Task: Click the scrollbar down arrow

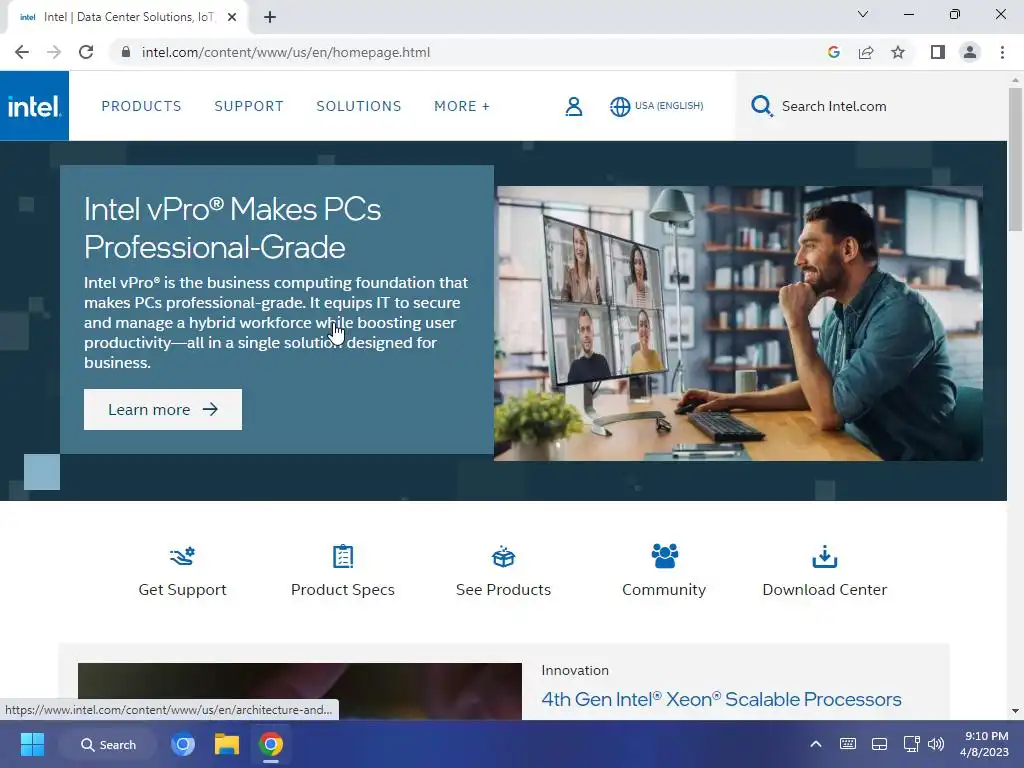Action: click(x=1015, y=711)
